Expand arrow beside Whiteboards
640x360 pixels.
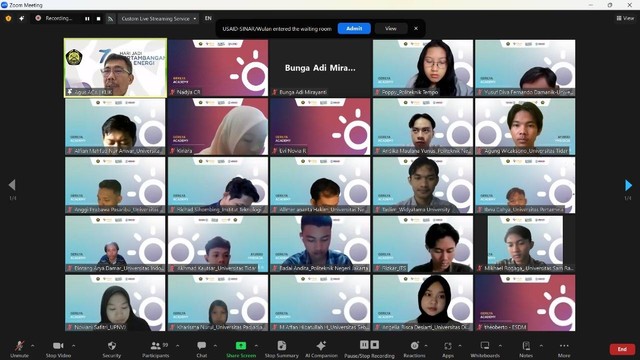[x=500, y=346]
